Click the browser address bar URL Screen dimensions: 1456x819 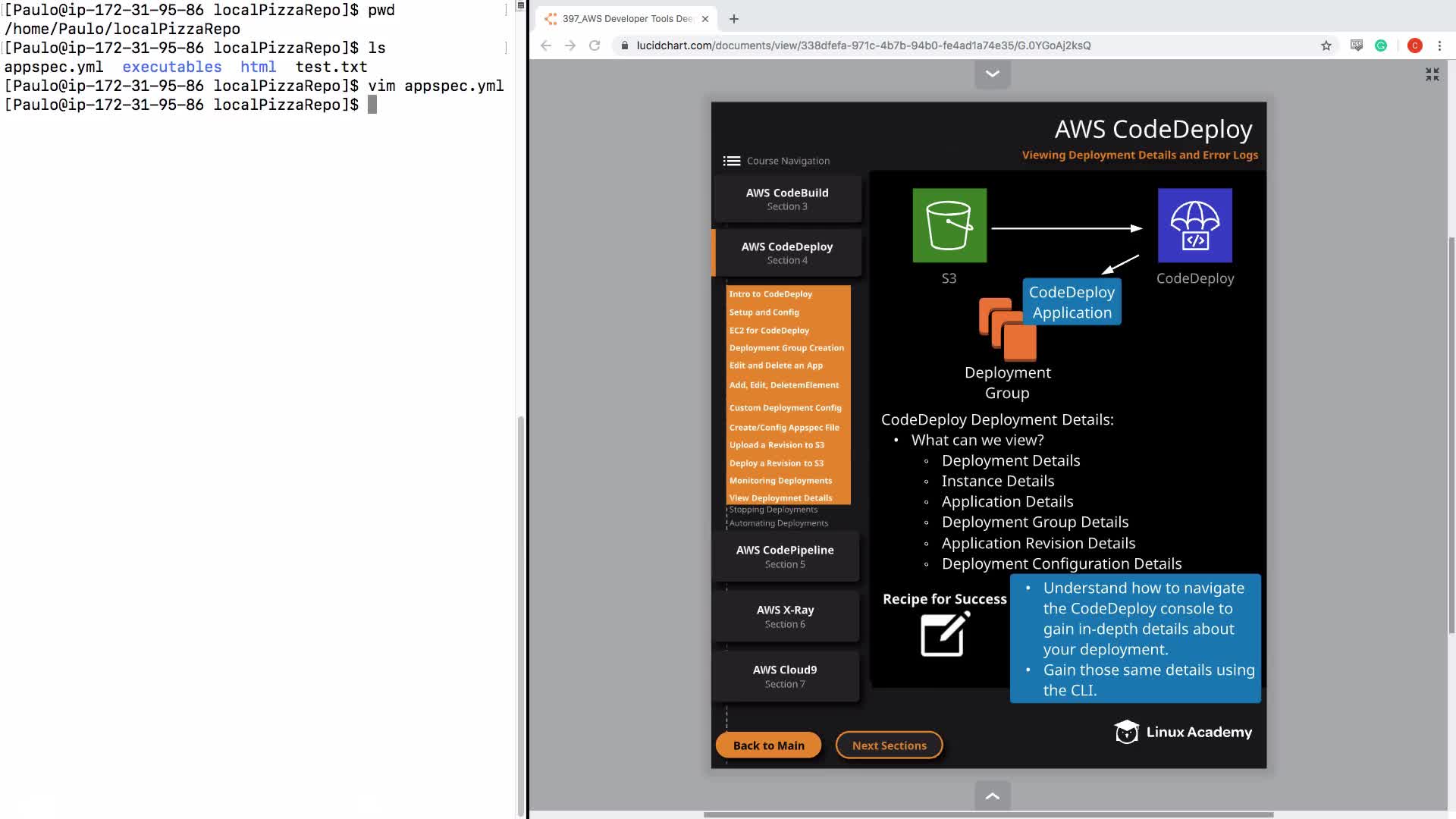tap(863, 45)
